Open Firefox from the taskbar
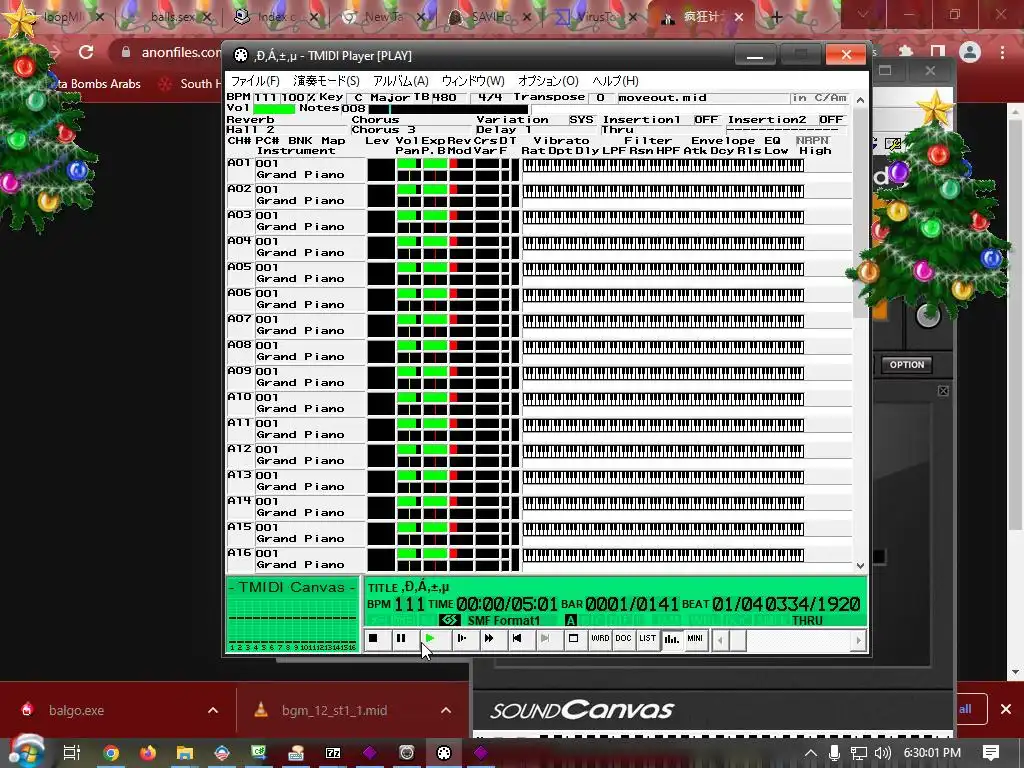This screenshot has height=768, width=1024. click(148, 753)
